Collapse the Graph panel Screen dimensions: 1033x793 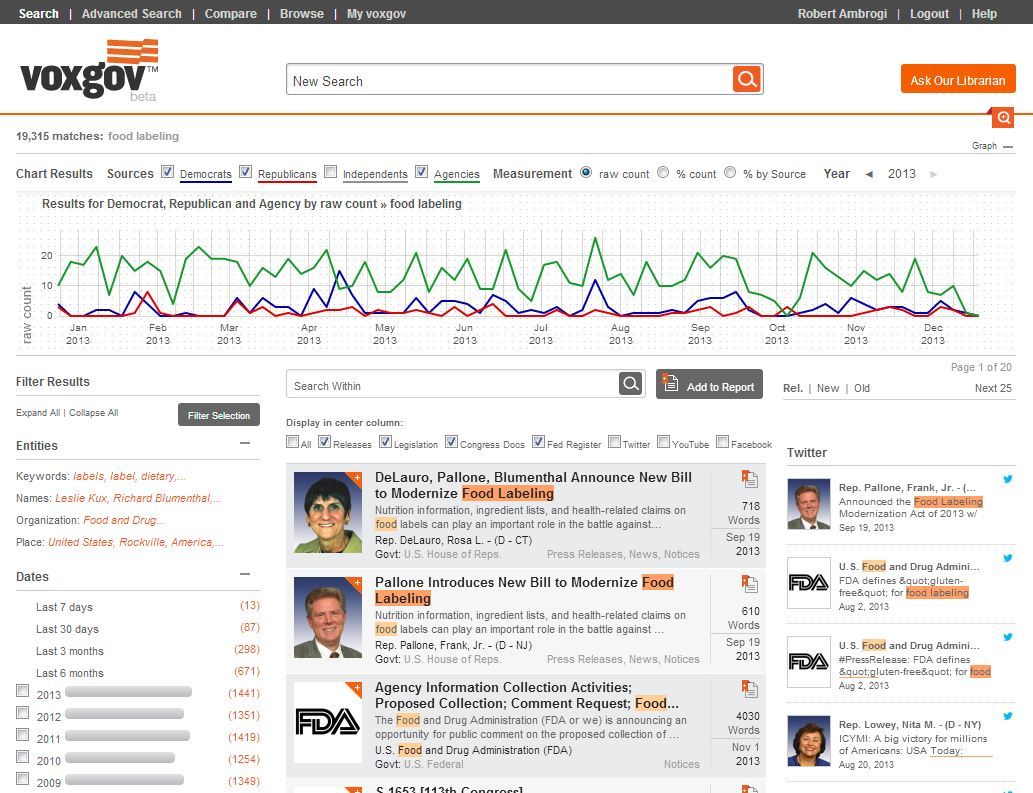pos(1008,147)
